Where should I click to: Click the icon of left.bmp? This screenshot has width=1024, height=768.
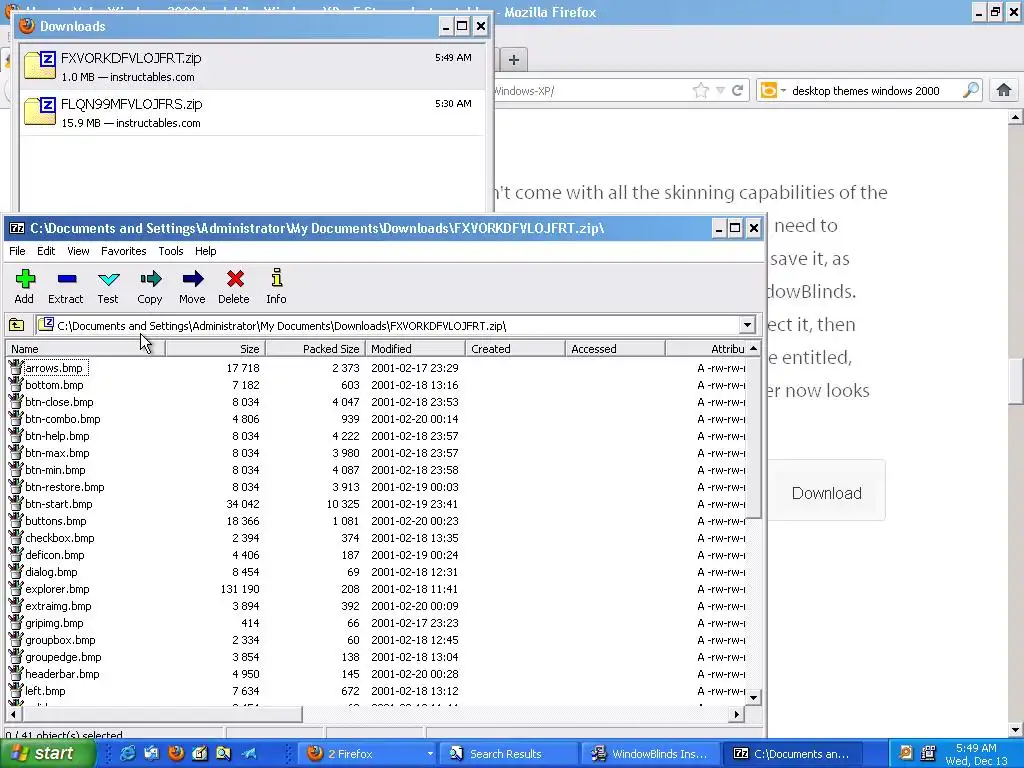[x=16, y=690]
